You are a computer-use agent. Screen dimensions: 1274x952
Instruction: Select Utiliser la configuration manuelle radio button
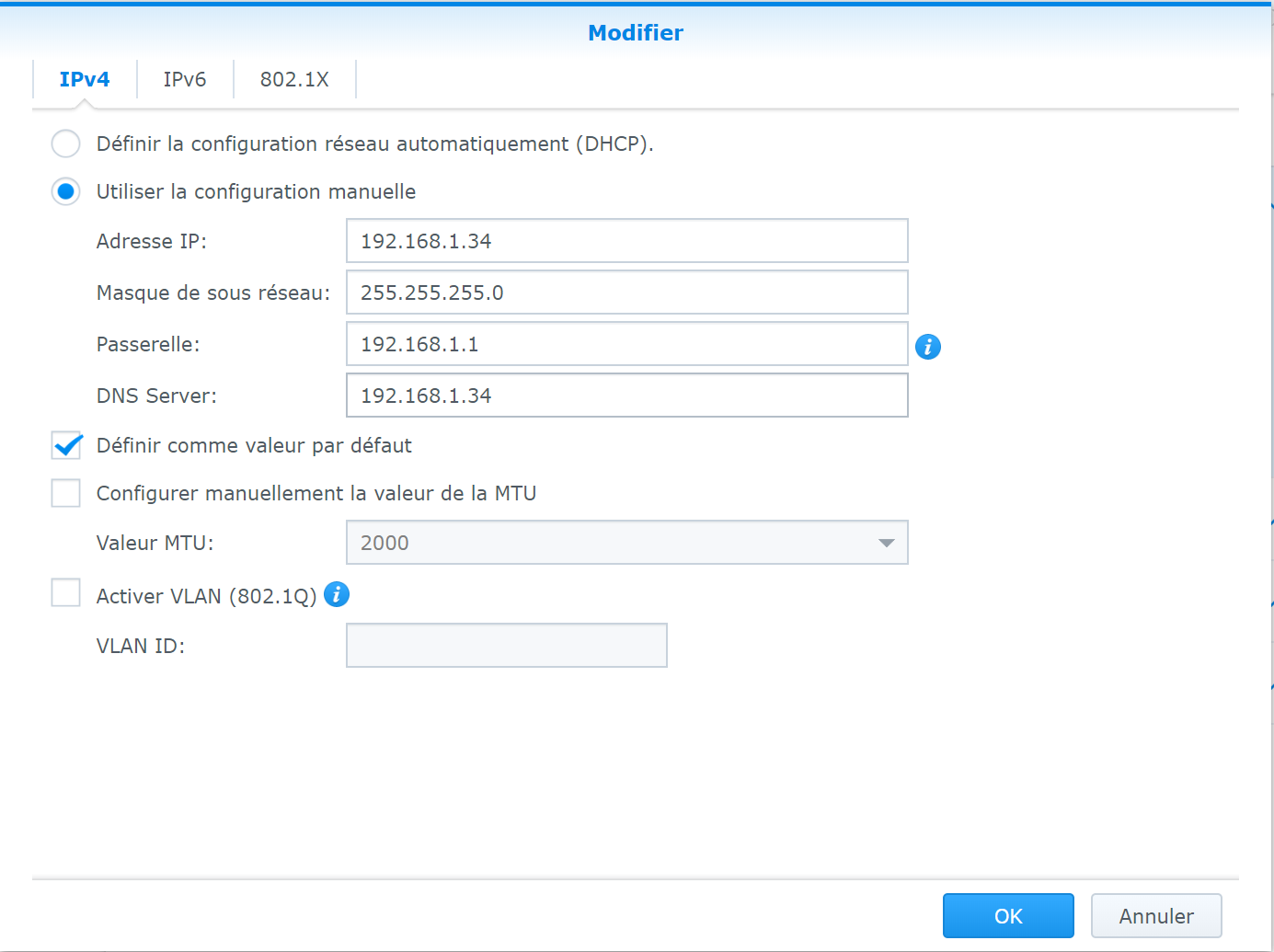coord(65,191)
